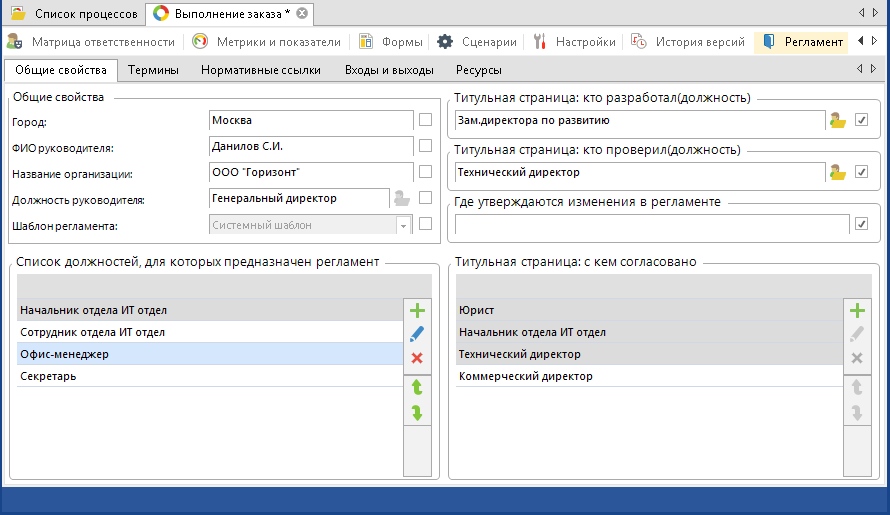Click red X delete icon for positions
The height and width of the screenshot is (515, 890).
coord(417,358)
